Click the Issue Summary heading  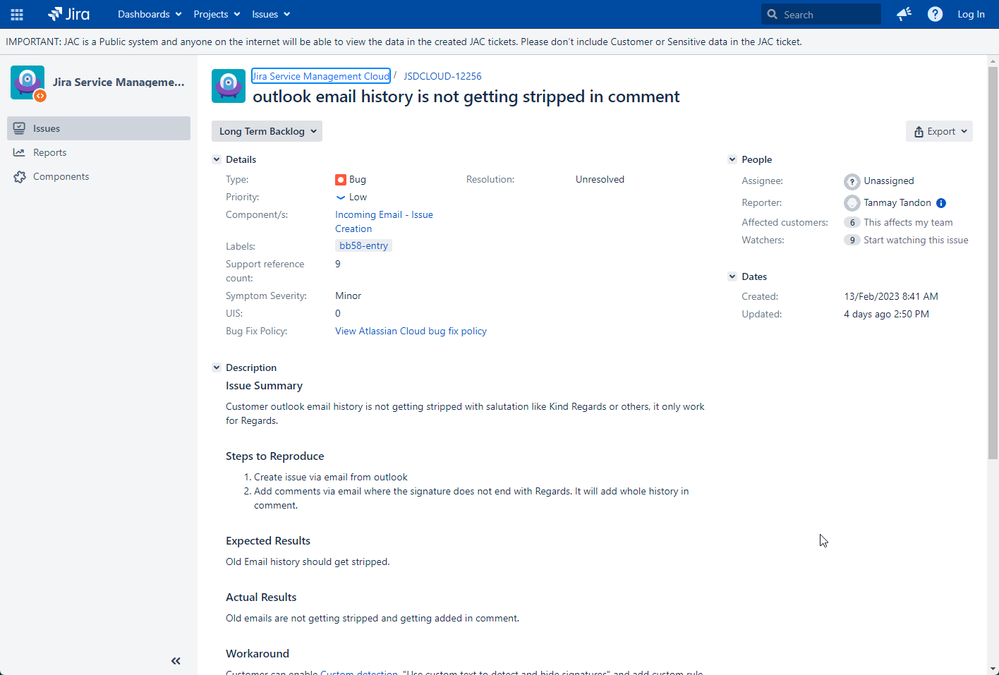(264, 386)
